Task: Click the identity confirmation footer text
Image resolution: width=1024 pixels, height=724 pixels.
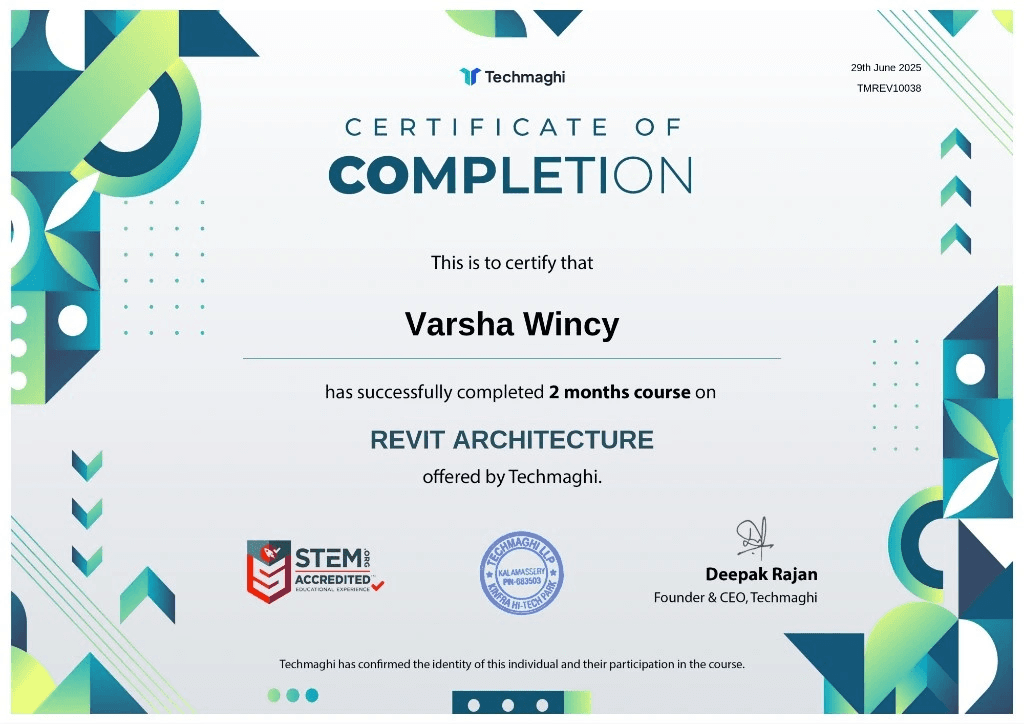Action: click(x=512, y=664)
